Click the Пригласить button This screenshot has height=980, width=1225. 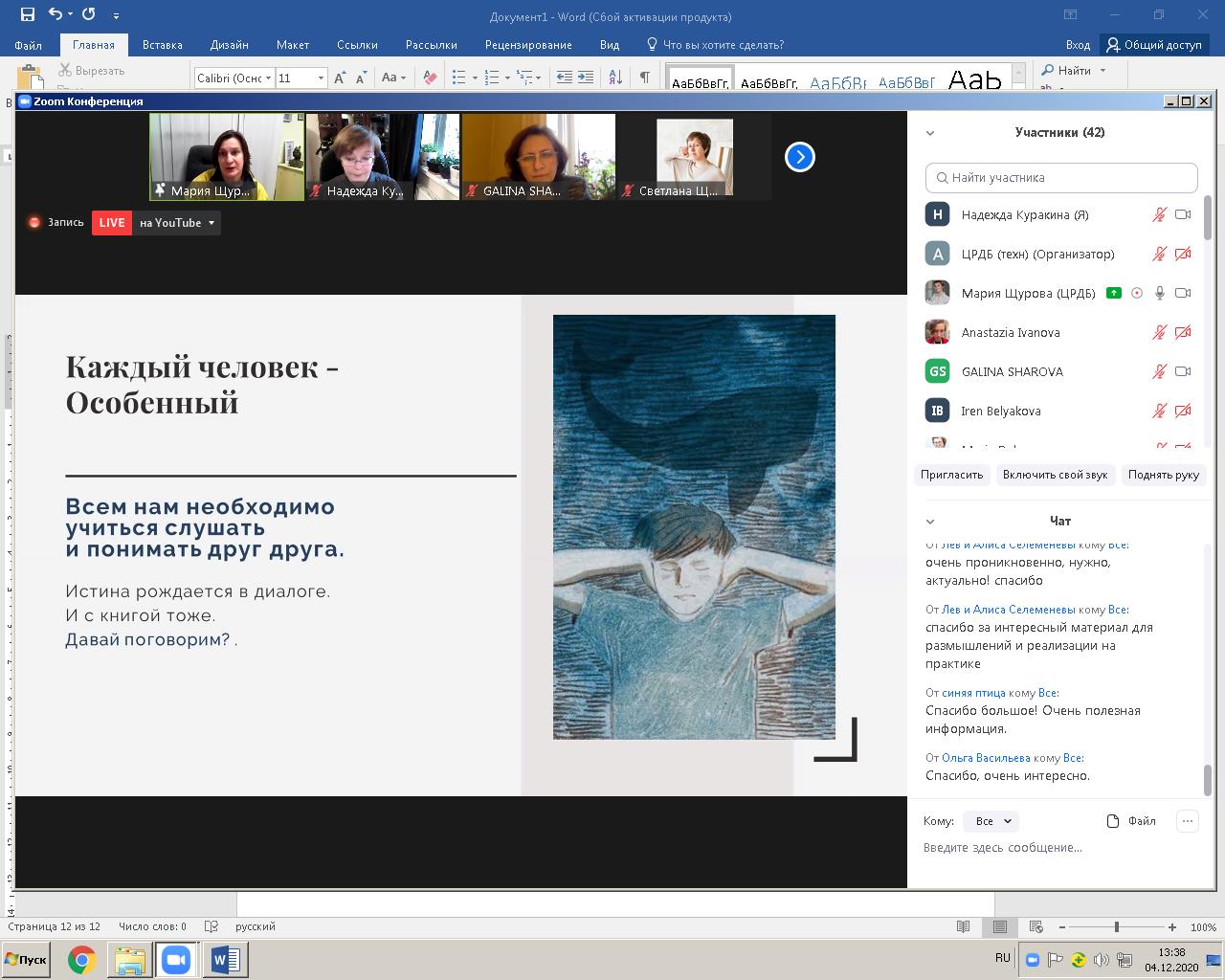pos(951,475)
